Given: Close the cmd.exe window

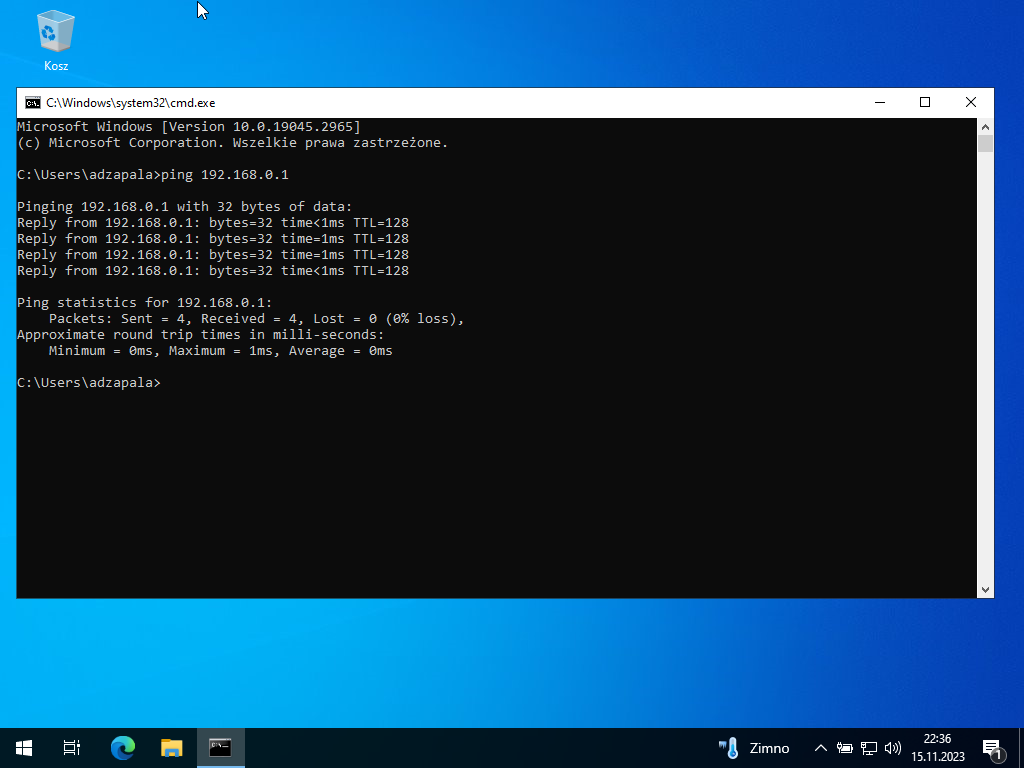Looking at the screenshot, I should pos(970,103).
